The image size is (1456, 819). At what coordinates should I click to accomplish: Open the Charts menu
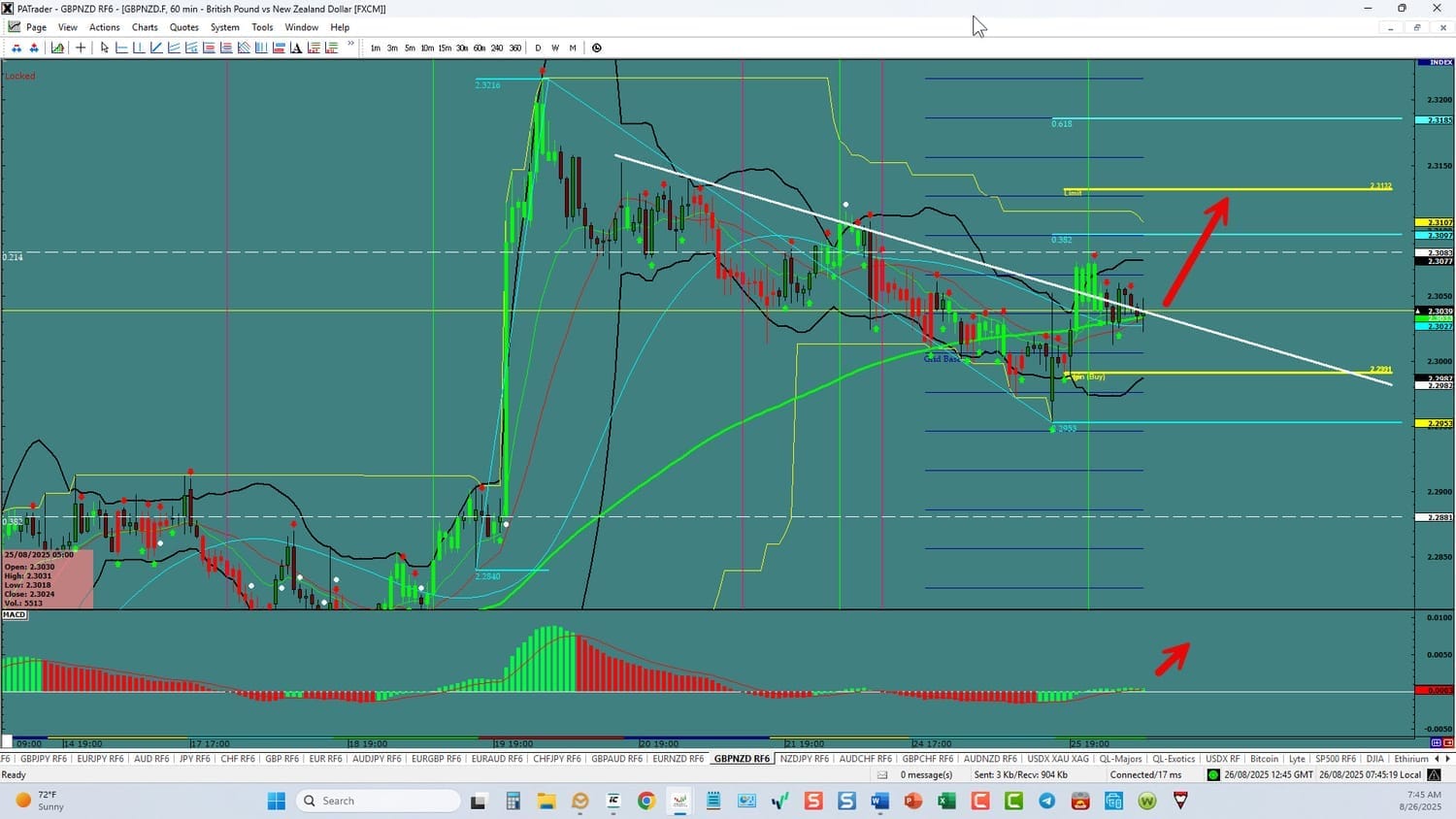(145, 27)
